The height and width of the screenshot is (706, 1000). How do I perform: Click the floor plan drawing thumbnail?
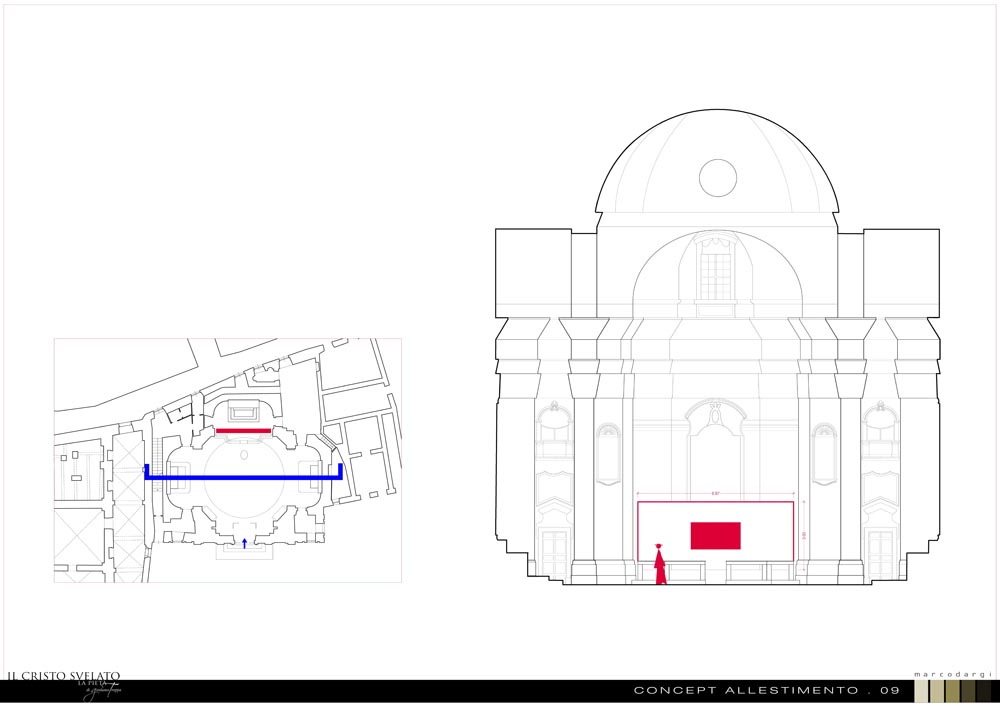point(228,460)
